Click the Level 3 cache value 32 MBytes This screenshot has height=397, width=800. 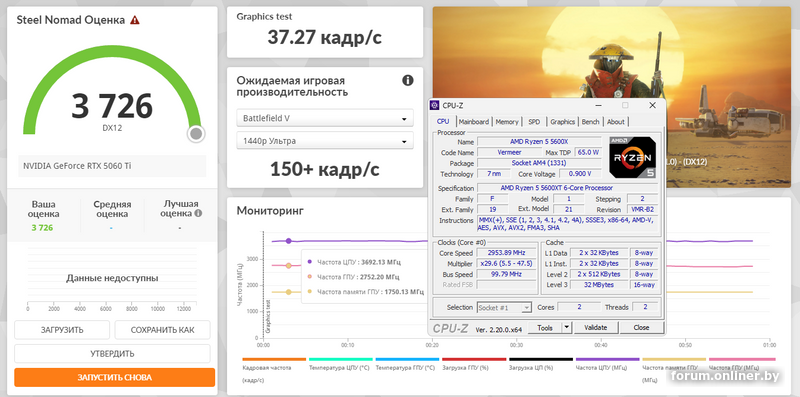(599, 285)
